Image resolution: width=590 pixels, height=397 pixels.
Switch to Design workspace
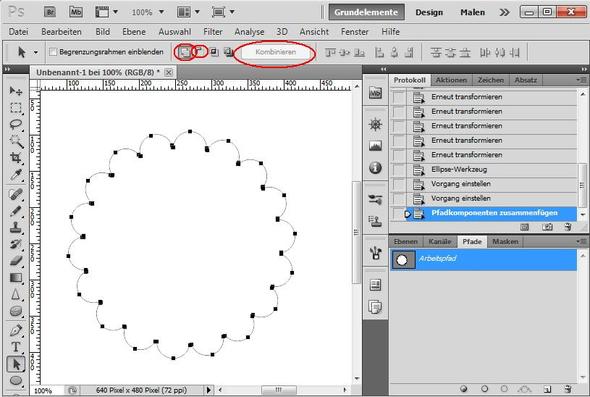tap(429, 12)
